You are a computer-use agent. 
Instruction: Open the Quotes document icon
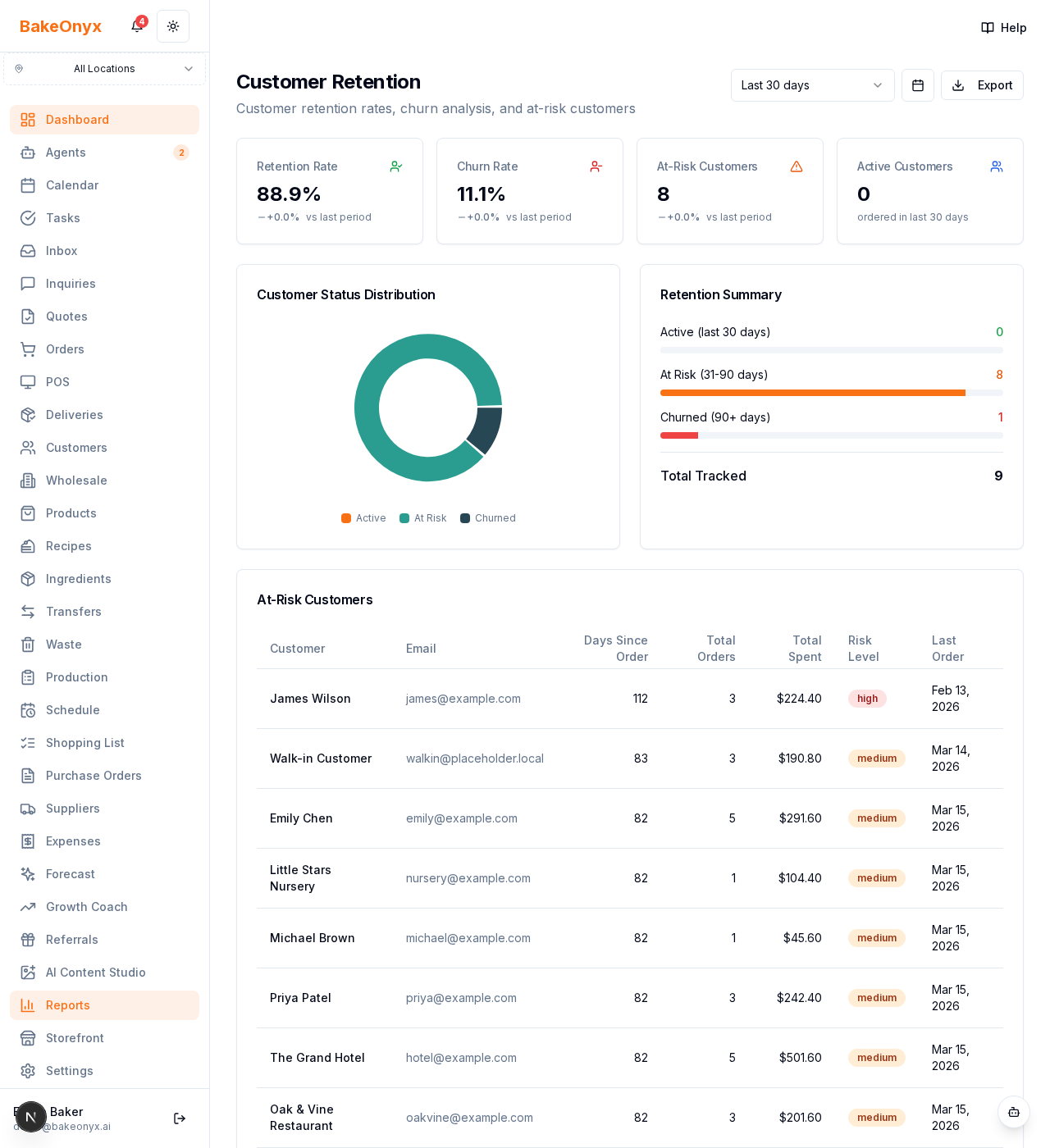[x=28, y=317]
